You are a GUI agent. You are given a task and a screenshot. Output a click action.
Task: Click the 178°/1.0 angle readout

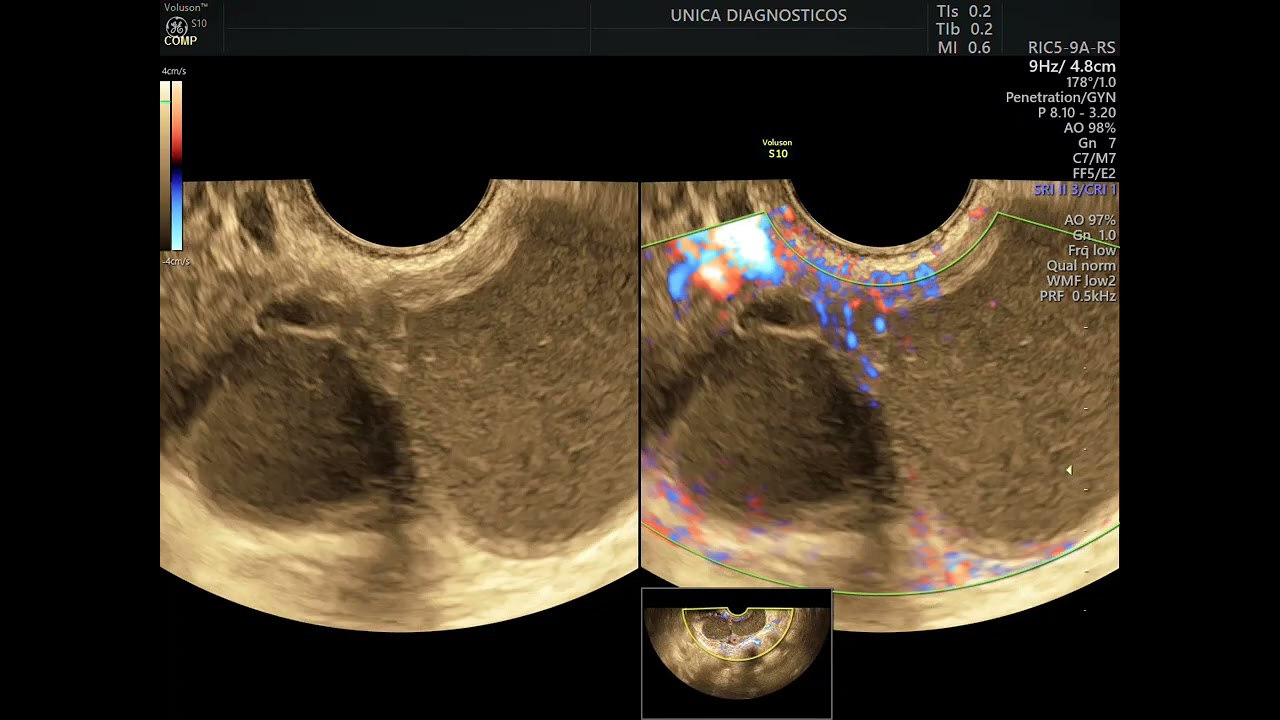(1091, 82)
